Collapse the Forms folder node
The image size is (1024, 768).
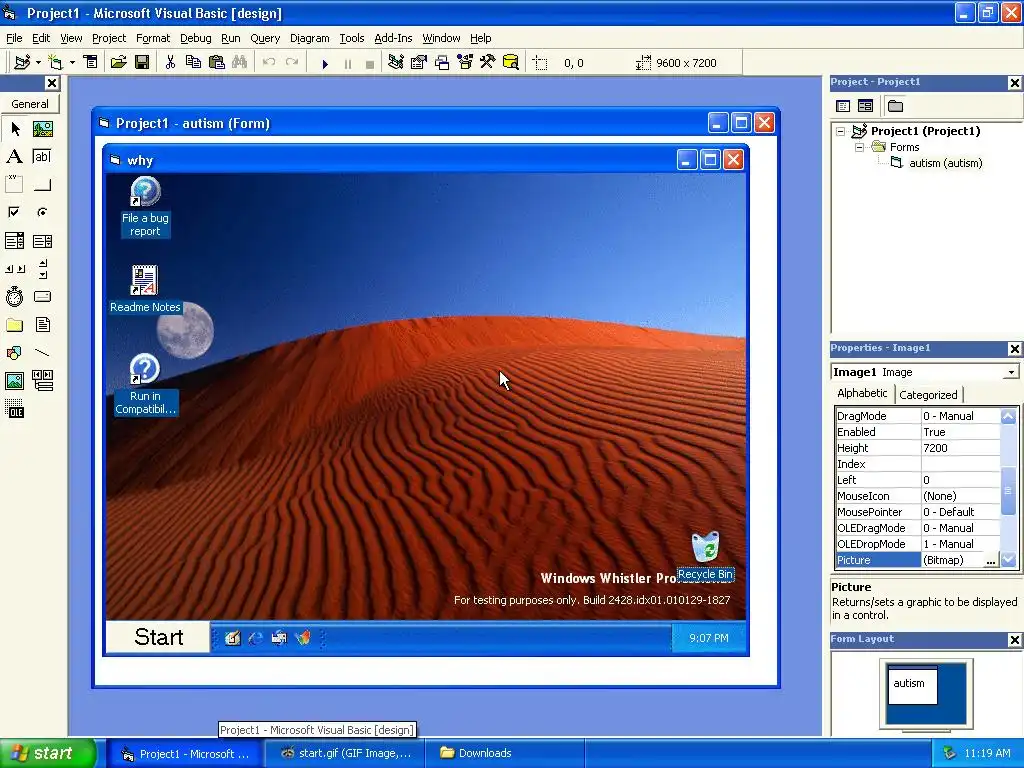point(859,148)
